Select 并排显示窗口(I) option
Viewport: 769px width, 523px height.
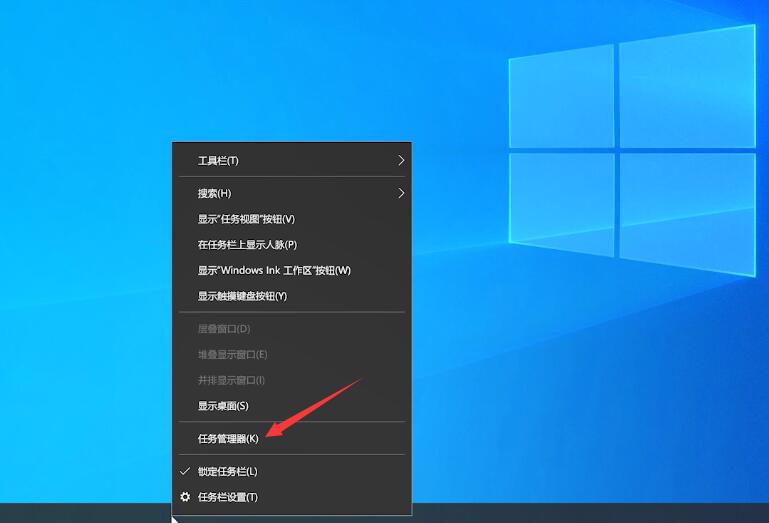(292, 380)
